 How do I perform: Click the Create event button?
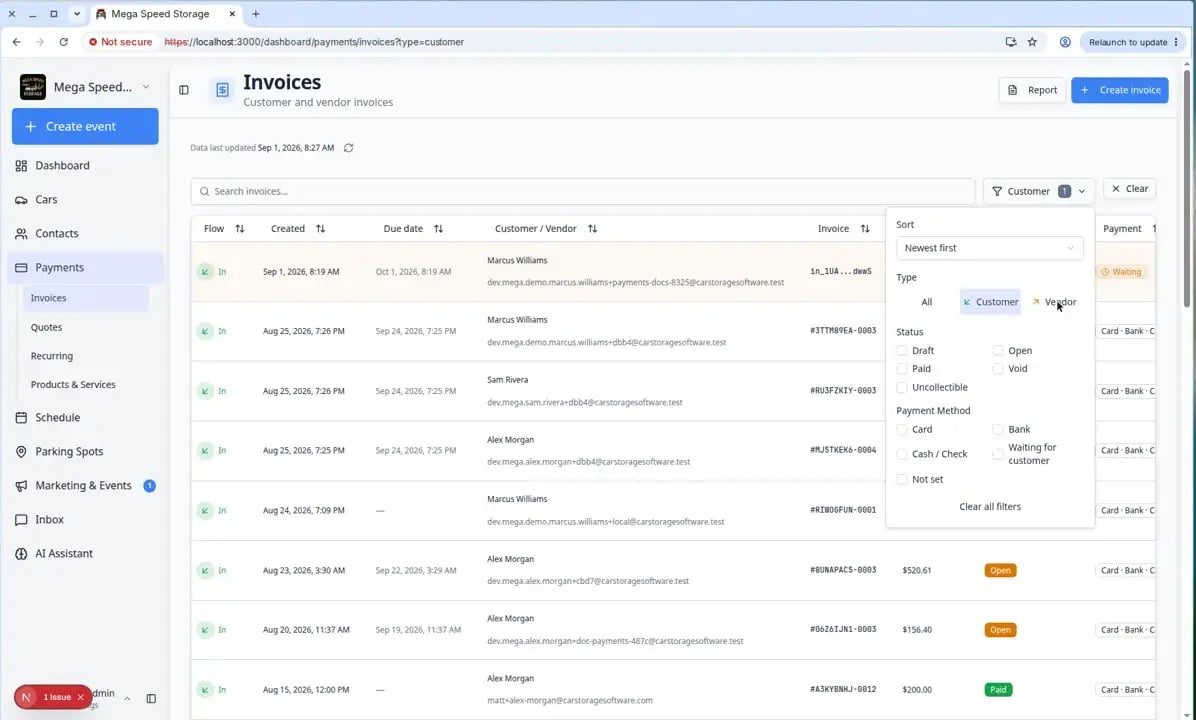click(x=85, y=127)
